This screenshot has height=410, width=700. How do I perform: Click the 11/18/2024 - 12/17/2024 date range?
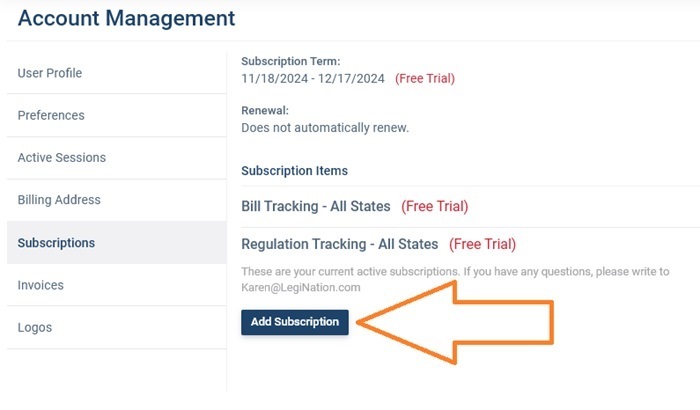313,78
